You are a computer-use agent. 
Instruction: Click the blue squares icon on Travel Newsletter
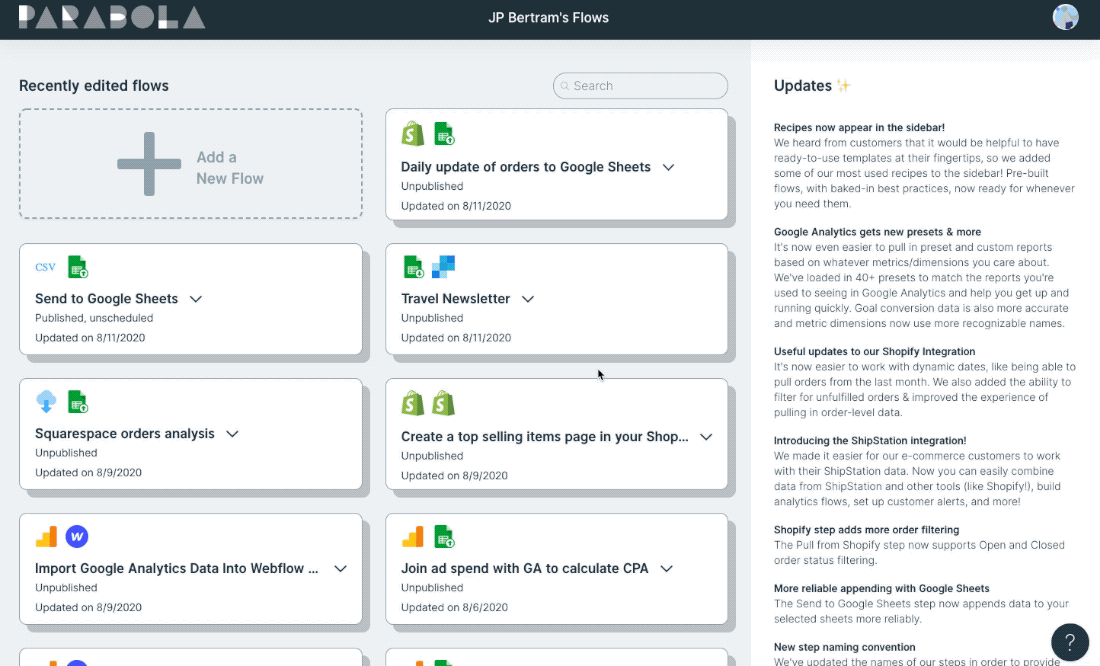(x=443, y=267)
